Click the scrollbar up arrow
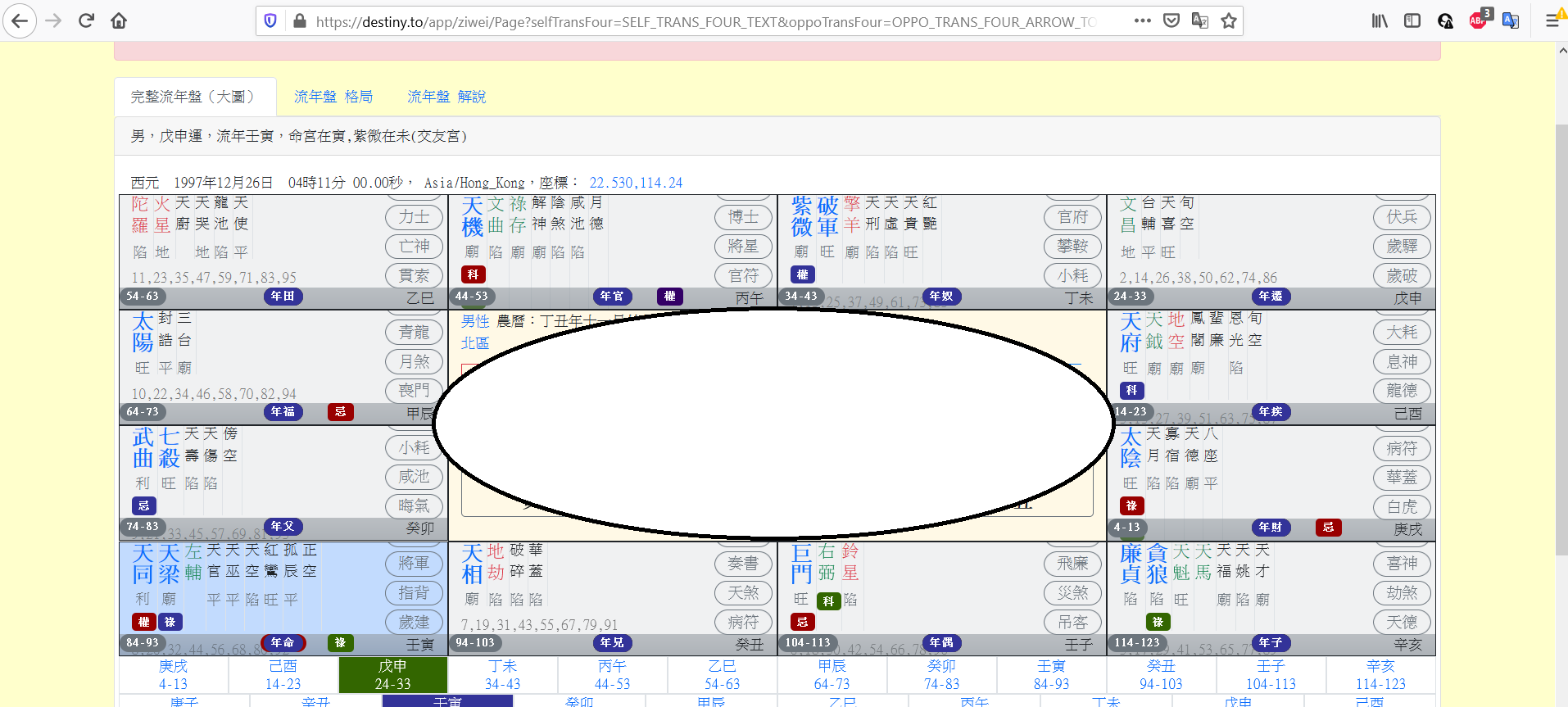The image size is (1568, 707). click(x=1561, y=51)
